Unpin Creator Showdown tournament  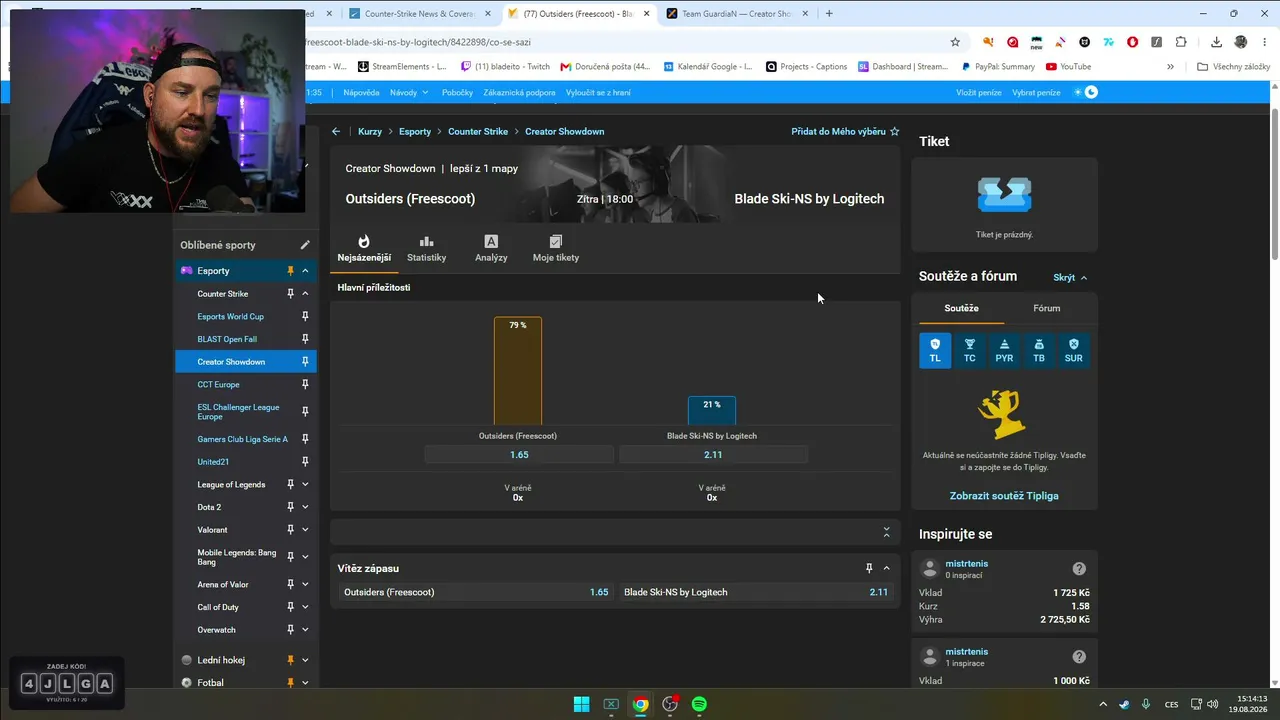click(305, 362)
